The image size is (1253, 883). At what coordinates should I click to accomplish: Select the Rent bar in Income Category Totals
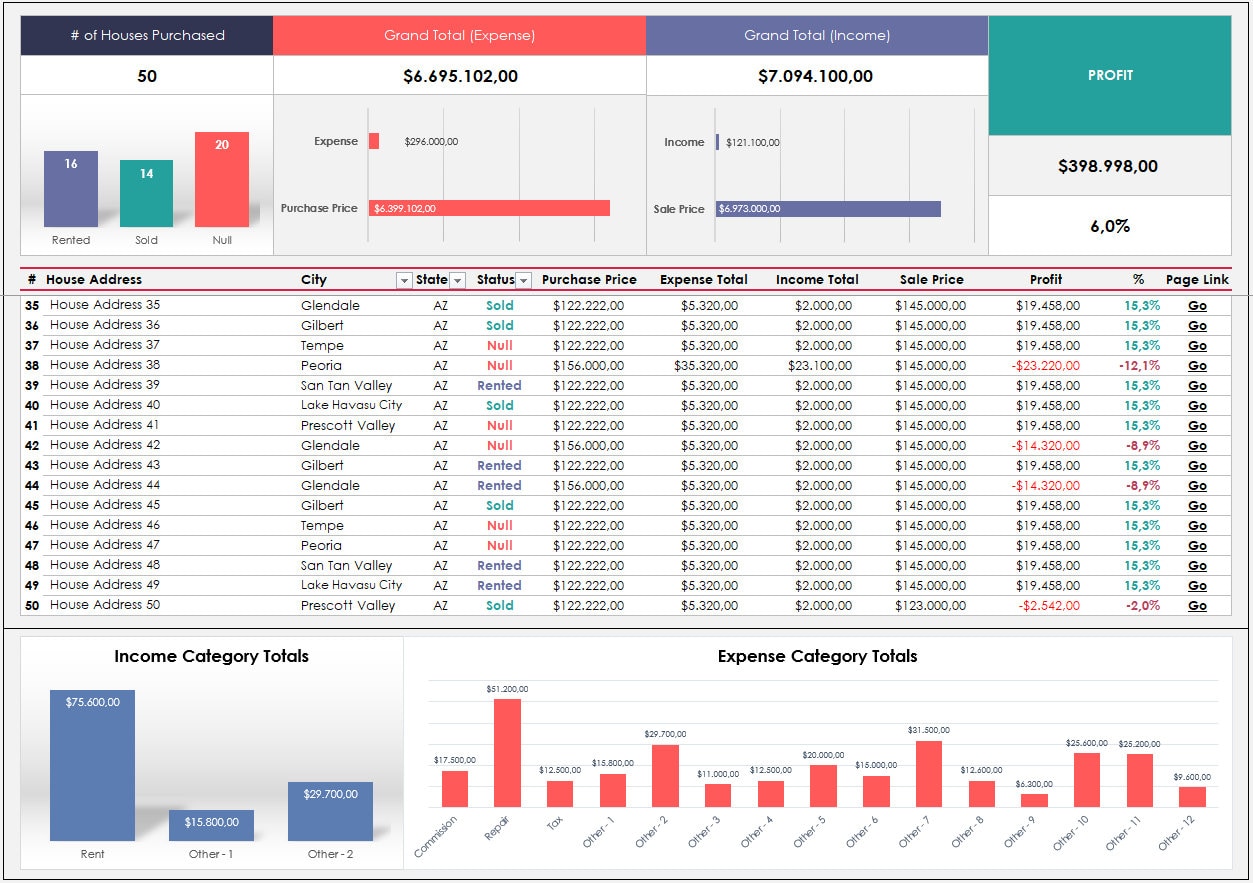(x=92, y=765)
